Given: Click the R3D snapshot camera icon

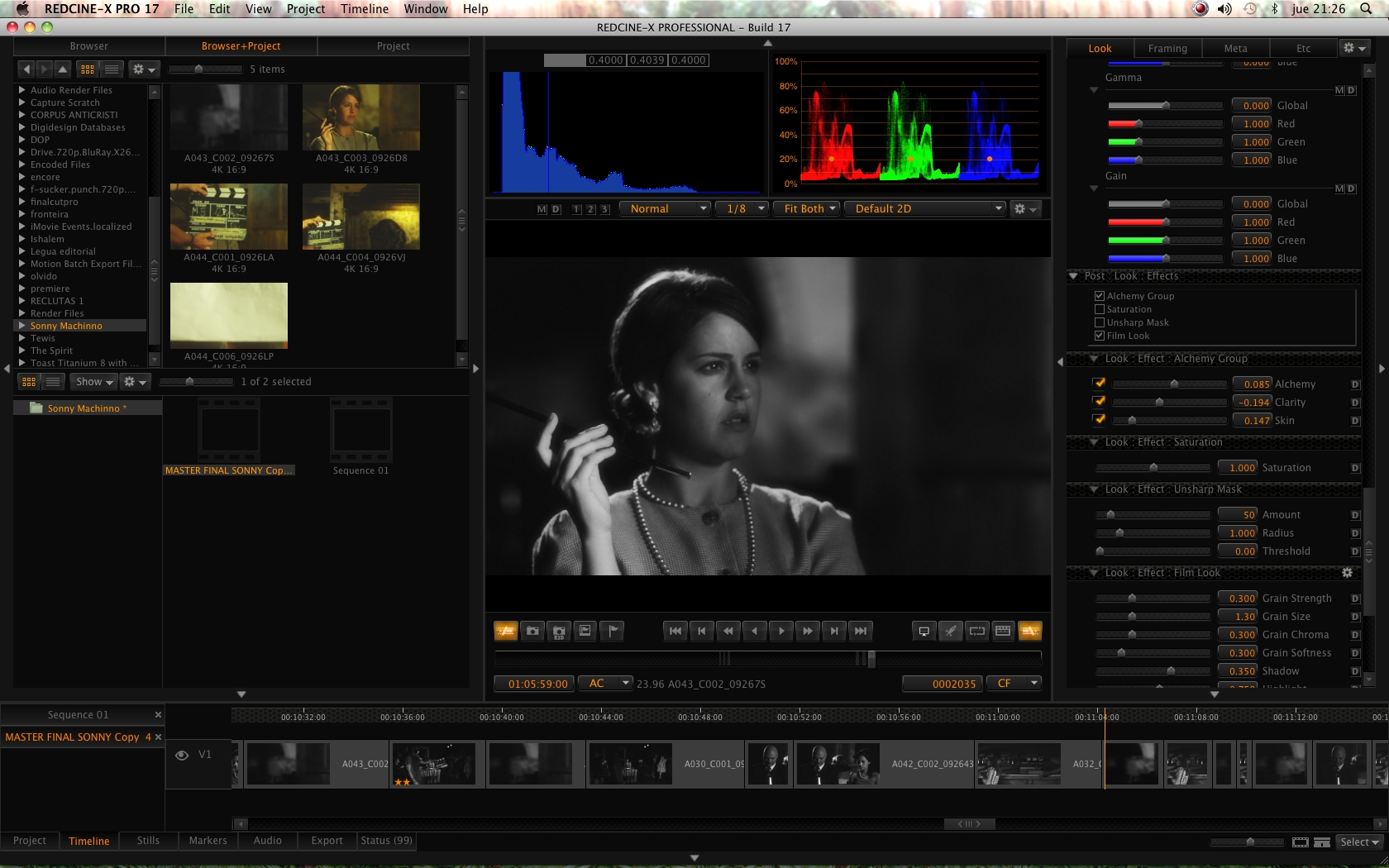Looking at the screenshot, I should click(x=559, y=632).
